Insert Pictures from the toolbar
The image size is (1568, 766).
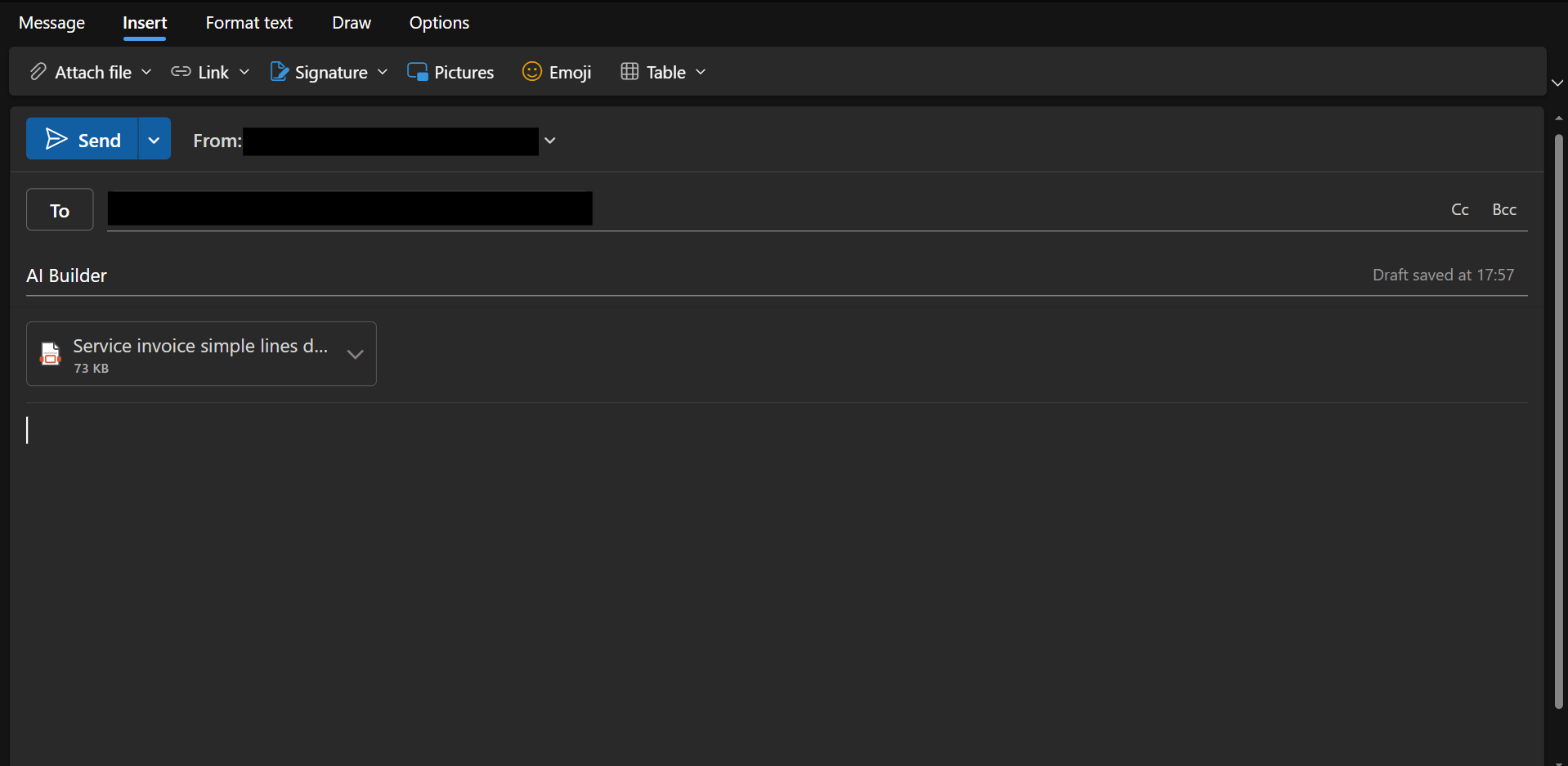coord(450,72)
